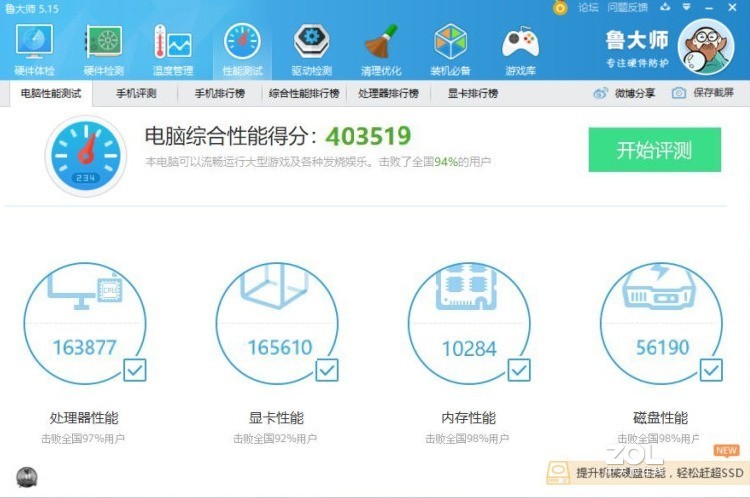Minimize the 鲁大师 window

click(x=709, y=8)
